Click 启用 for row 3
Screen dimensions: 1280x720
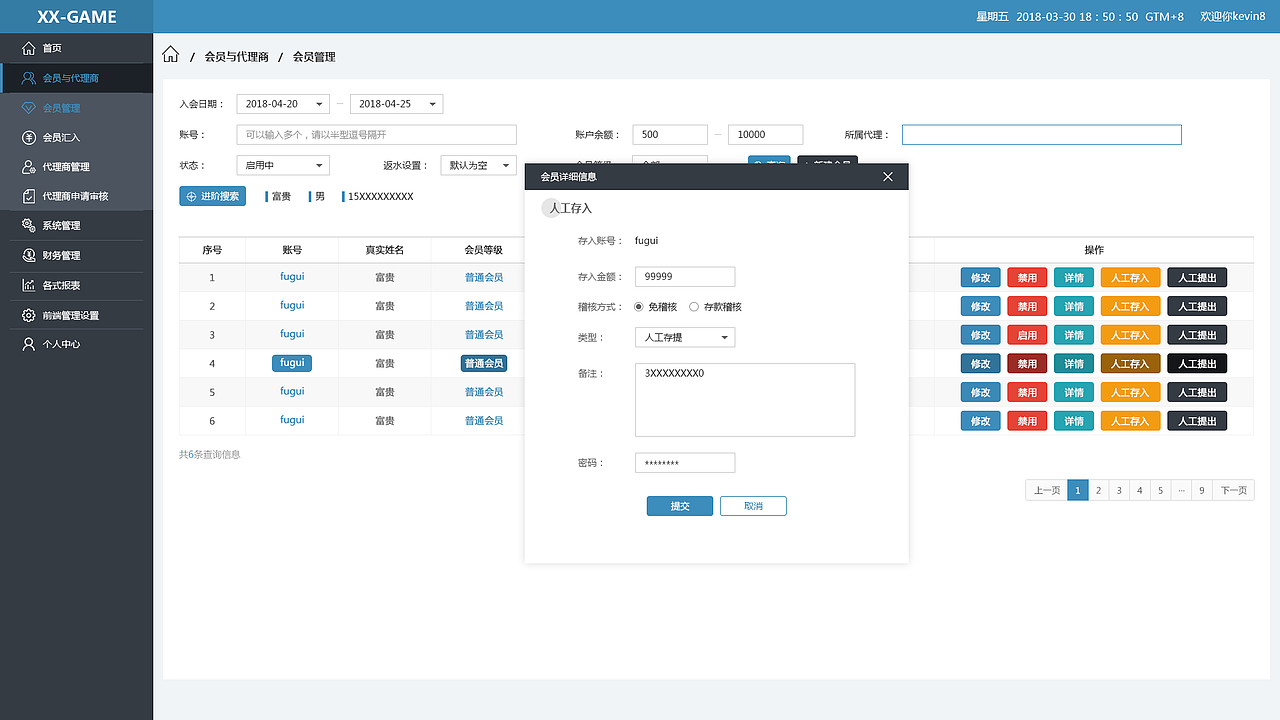[x=1027, y=335]
